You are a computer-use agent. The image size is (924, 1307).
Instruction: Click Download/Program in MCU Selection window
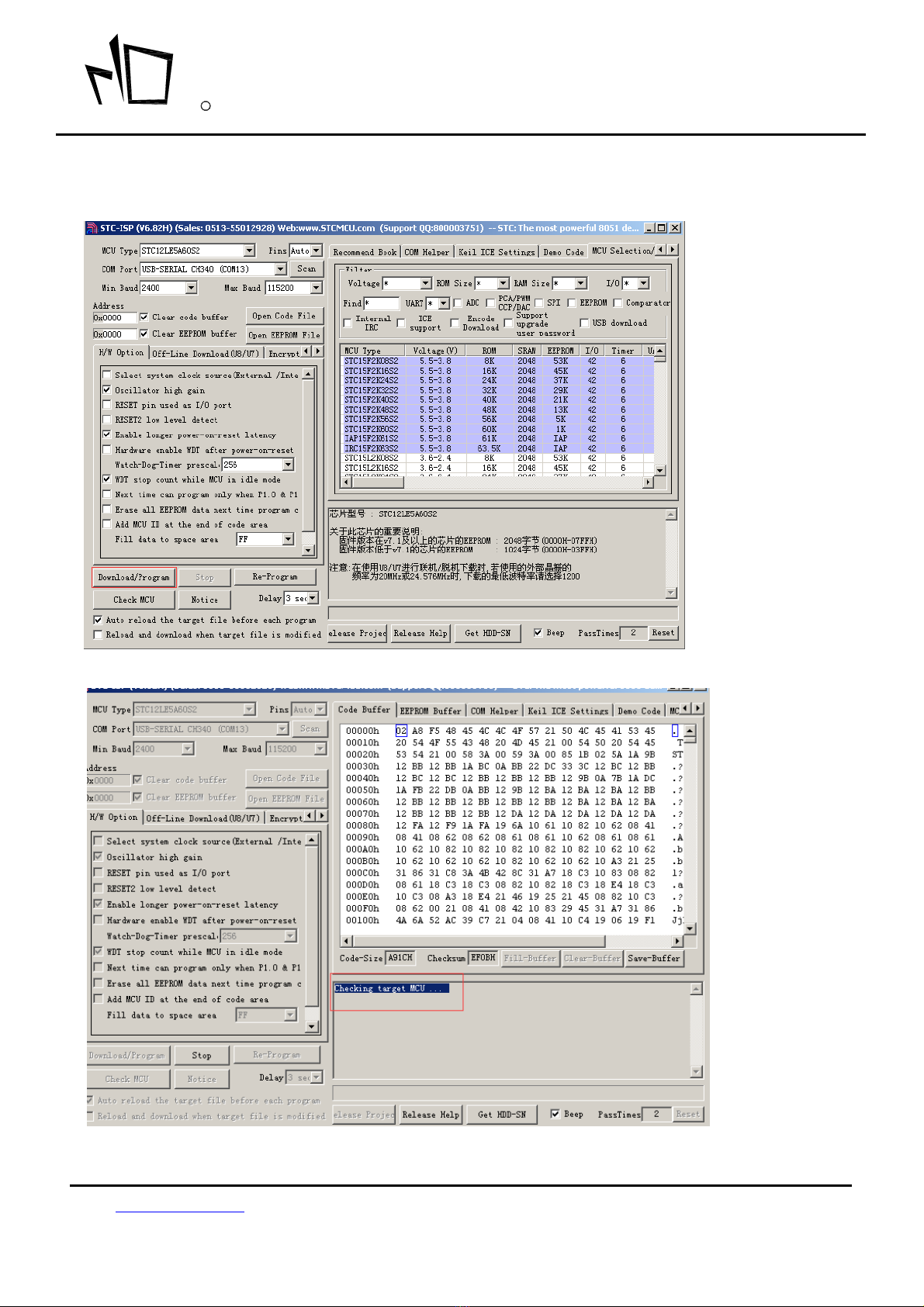(x=133, y=577)
